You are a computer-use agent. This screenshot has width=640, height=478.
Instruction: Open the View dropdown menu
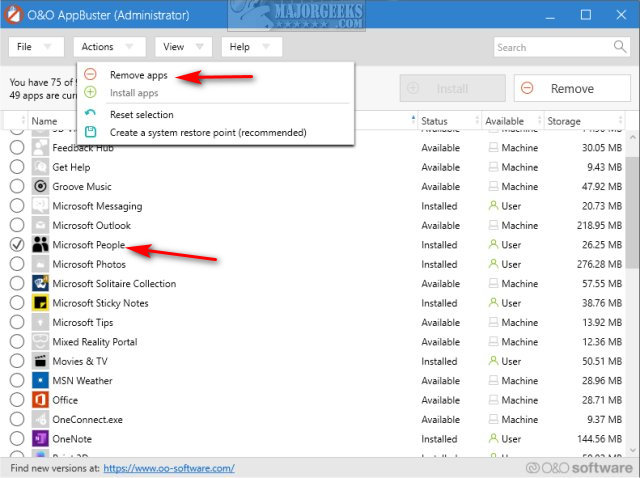click(183, 47)
